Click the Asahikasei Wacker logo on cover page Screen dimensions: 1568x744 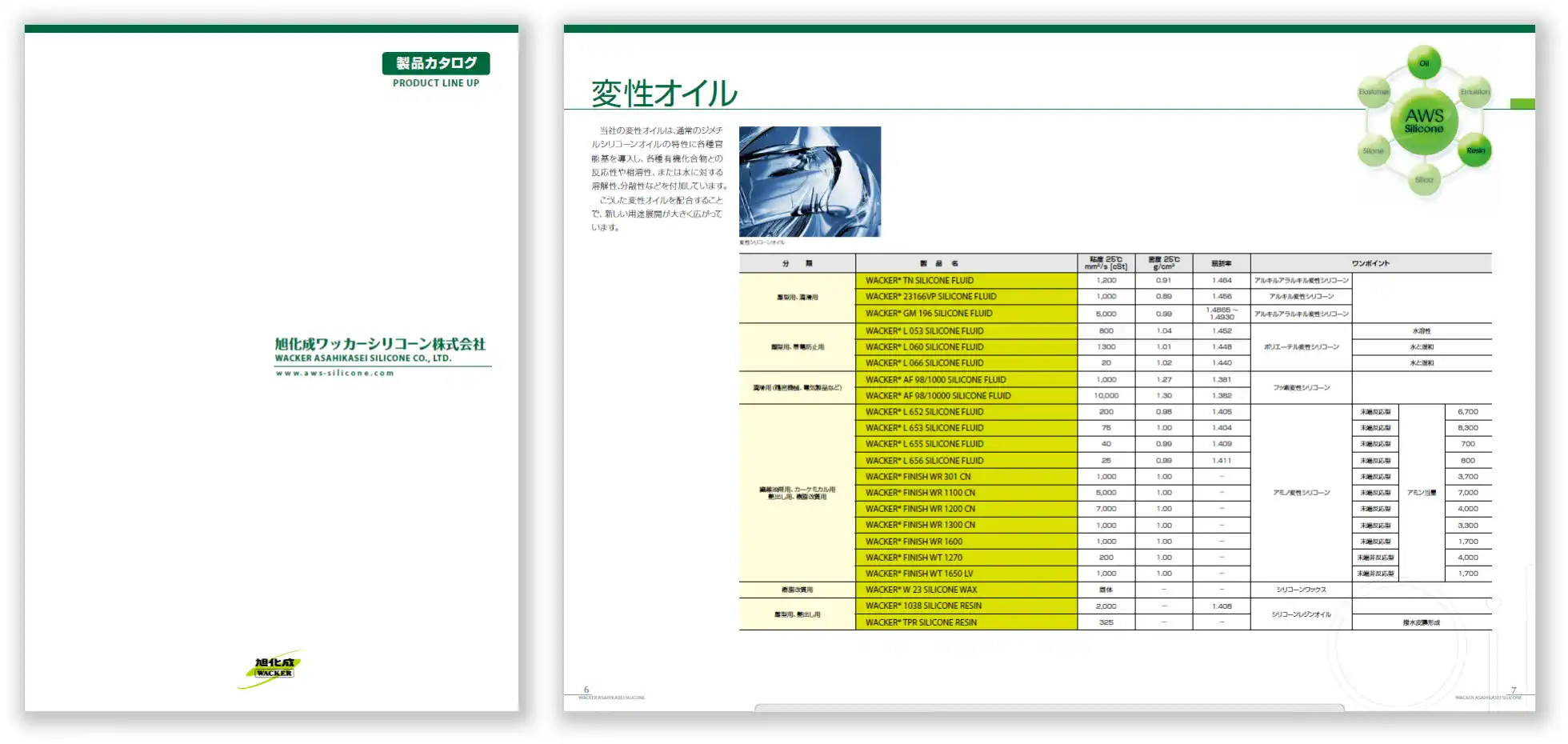point(271,669)
